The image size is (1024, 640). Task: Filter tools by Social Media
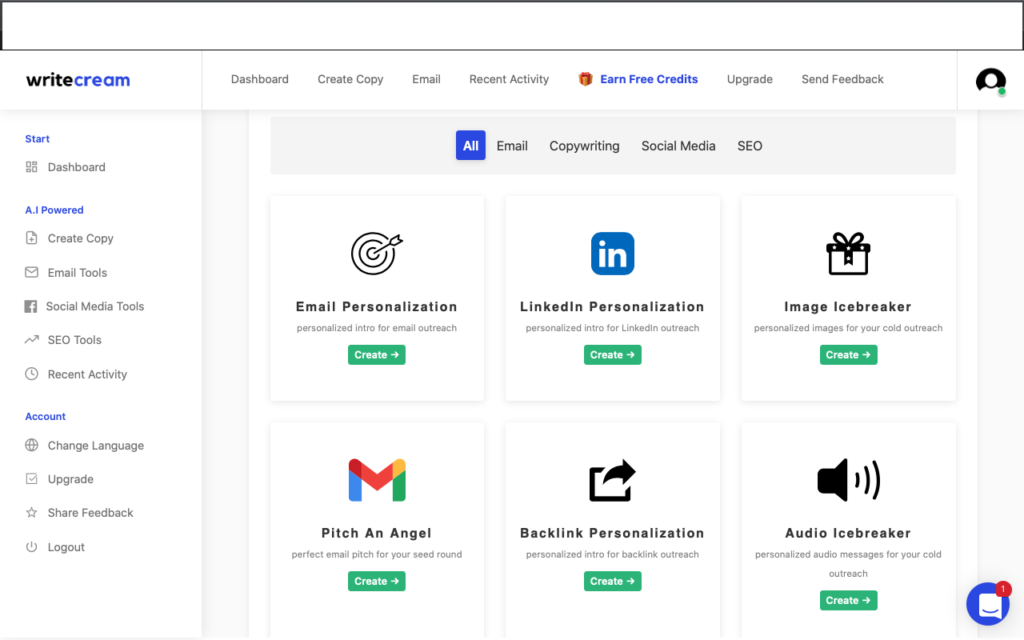coord(678,146)
